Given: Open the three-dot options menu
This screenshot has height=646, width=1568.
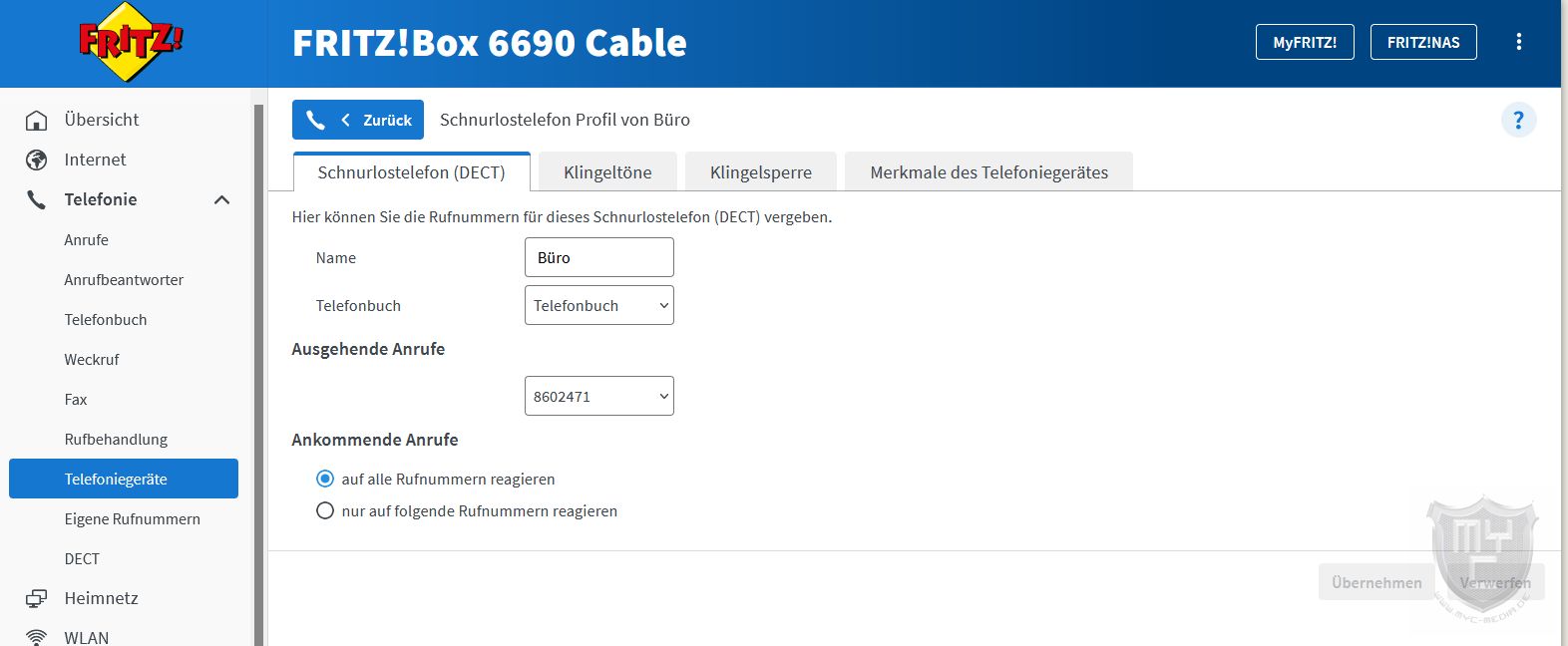Looking at the screenshot, I should click(x=1518, y=42).
